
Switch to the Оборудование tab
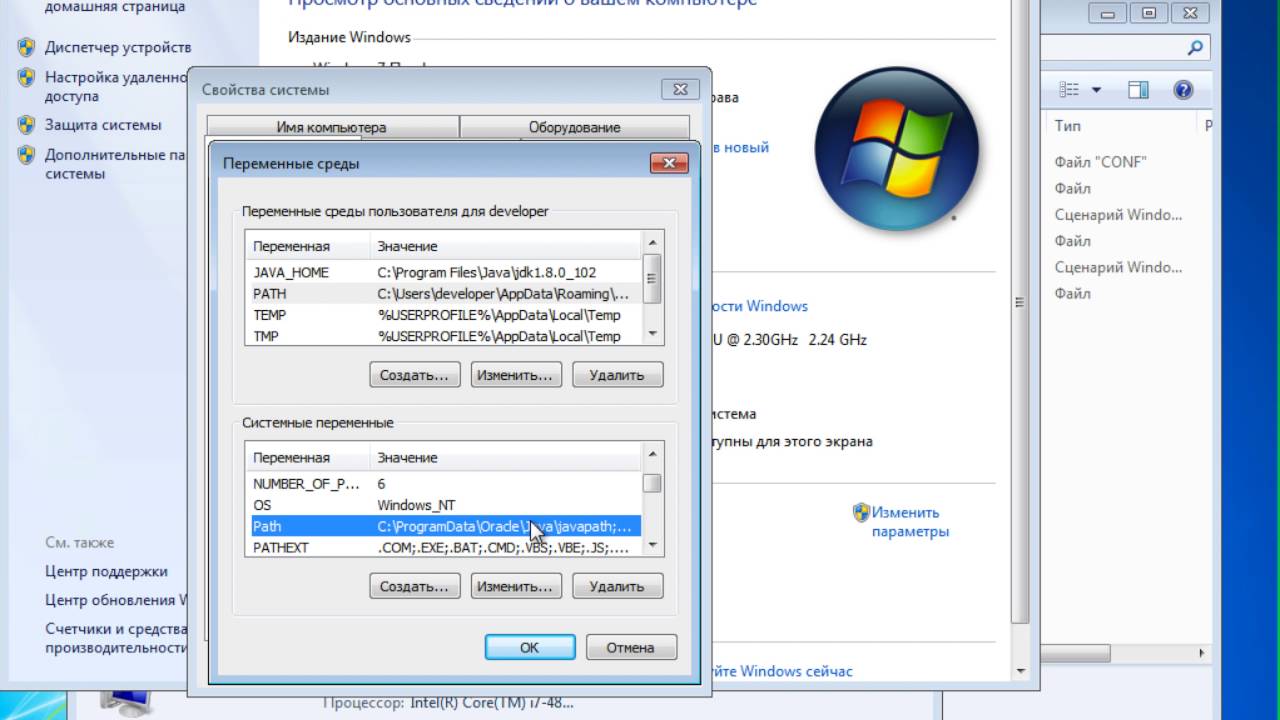point(574,127)
